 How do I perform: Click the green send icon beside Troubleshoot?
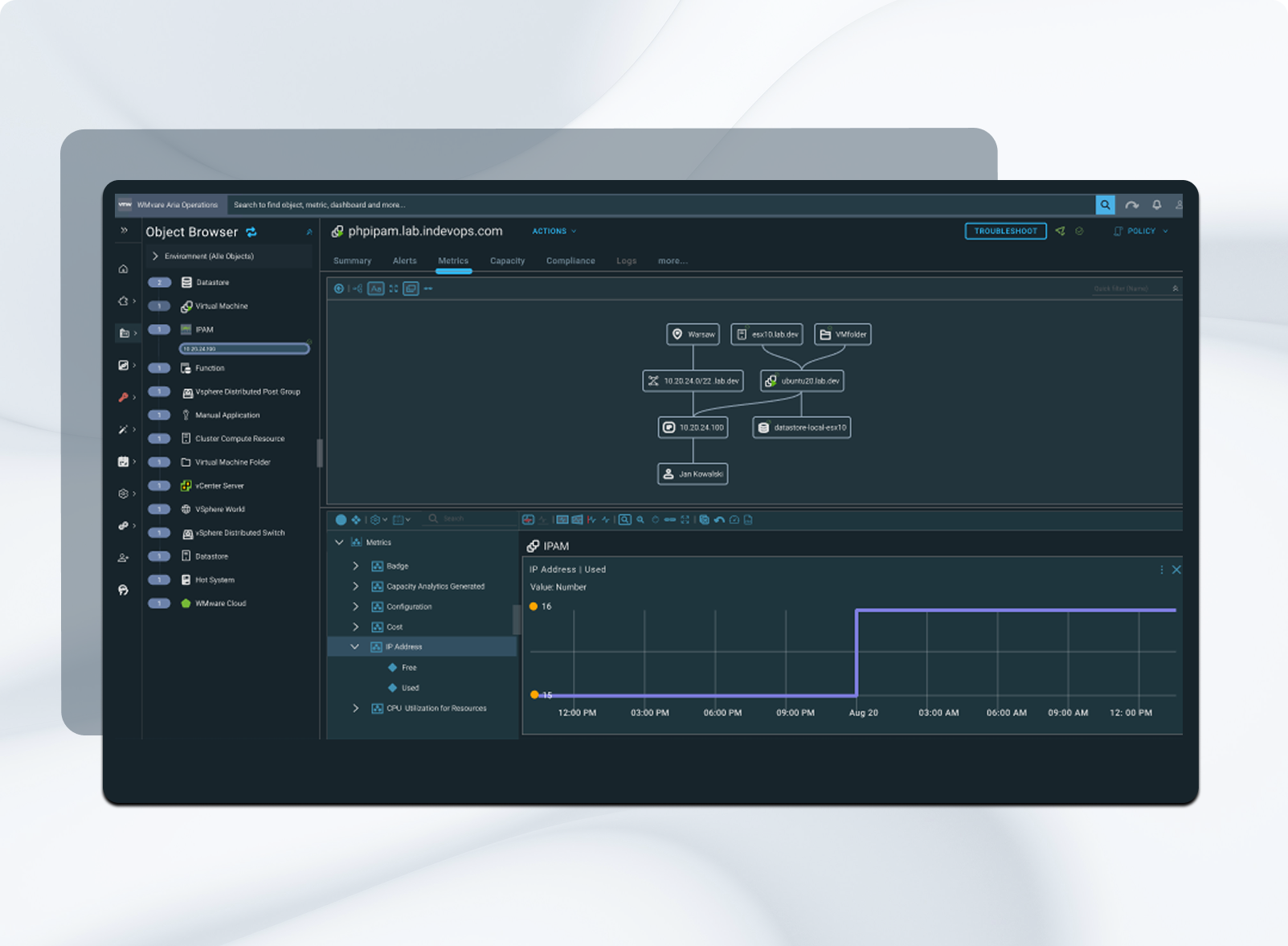click(1061, 231)
